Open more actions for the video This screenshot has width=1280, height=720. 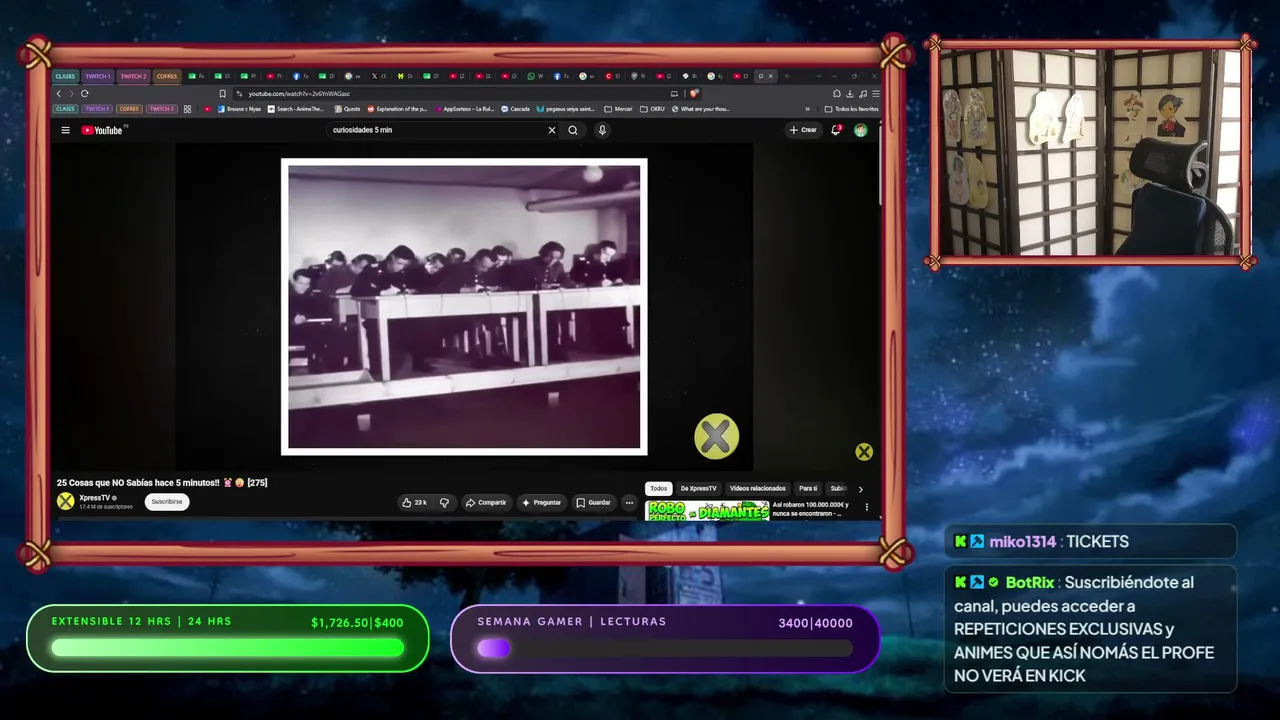[629, 502]
